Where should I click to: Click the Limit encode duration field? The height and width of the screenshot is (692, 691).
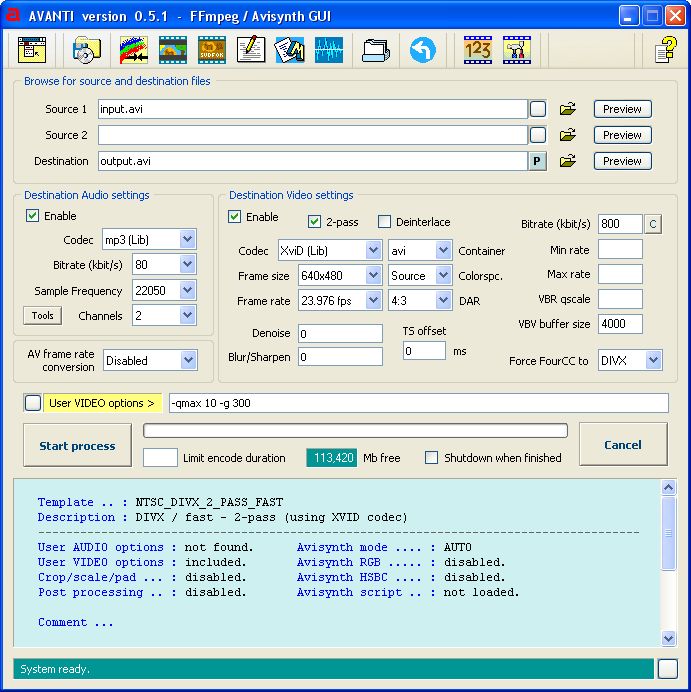tap(160, 458)
